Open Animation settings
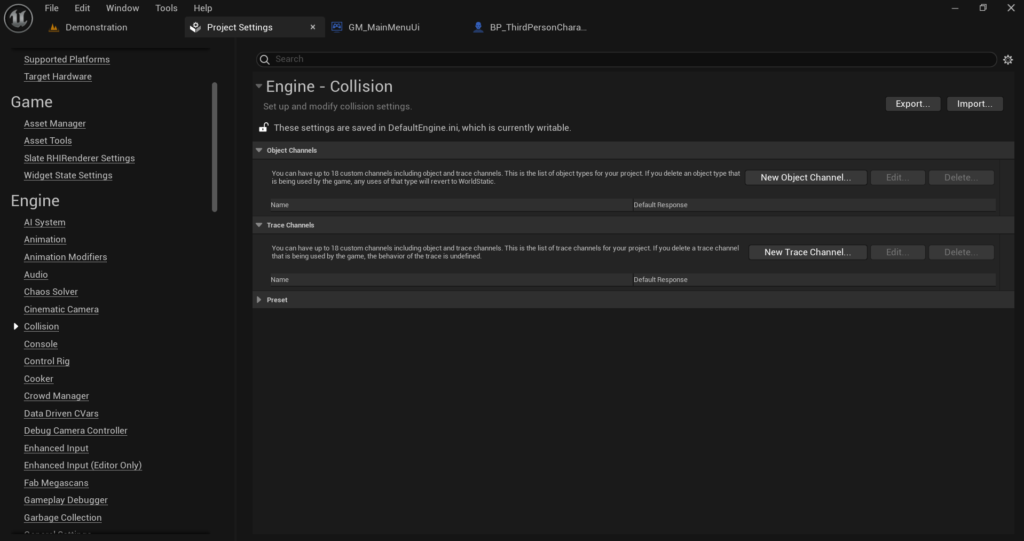Viewport: 1024px width, 541px height. [x=45, y=239]
